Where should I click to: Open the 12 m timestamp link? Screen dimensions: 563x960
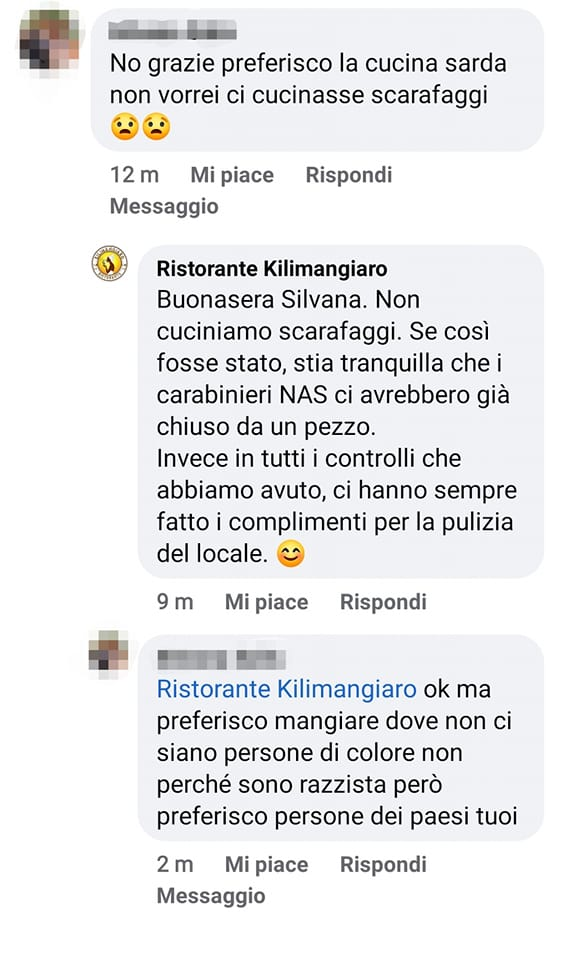pyautogui.click(x=134, y=175)
